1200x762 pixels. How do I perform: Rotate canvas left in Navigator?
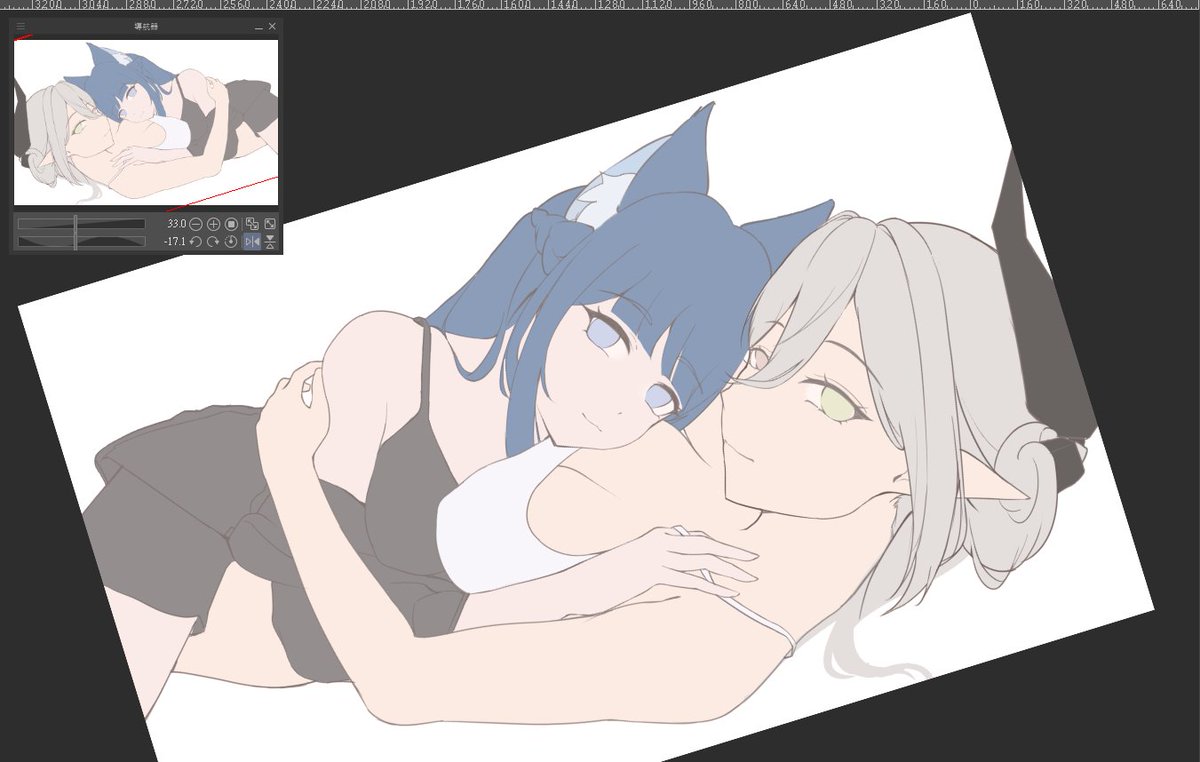pos(195,241)
